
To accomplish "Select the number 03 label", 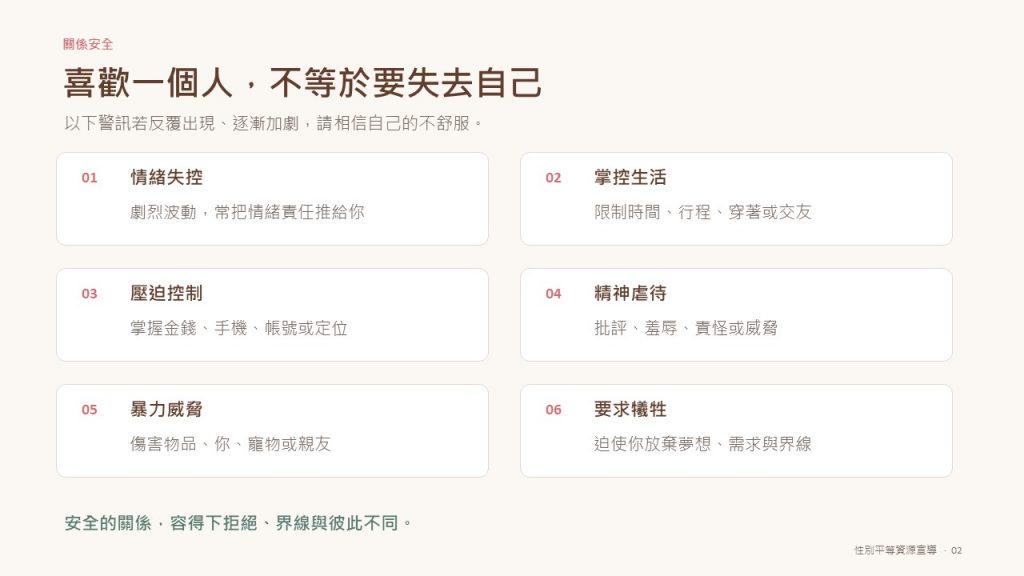I will click(89, 294).
